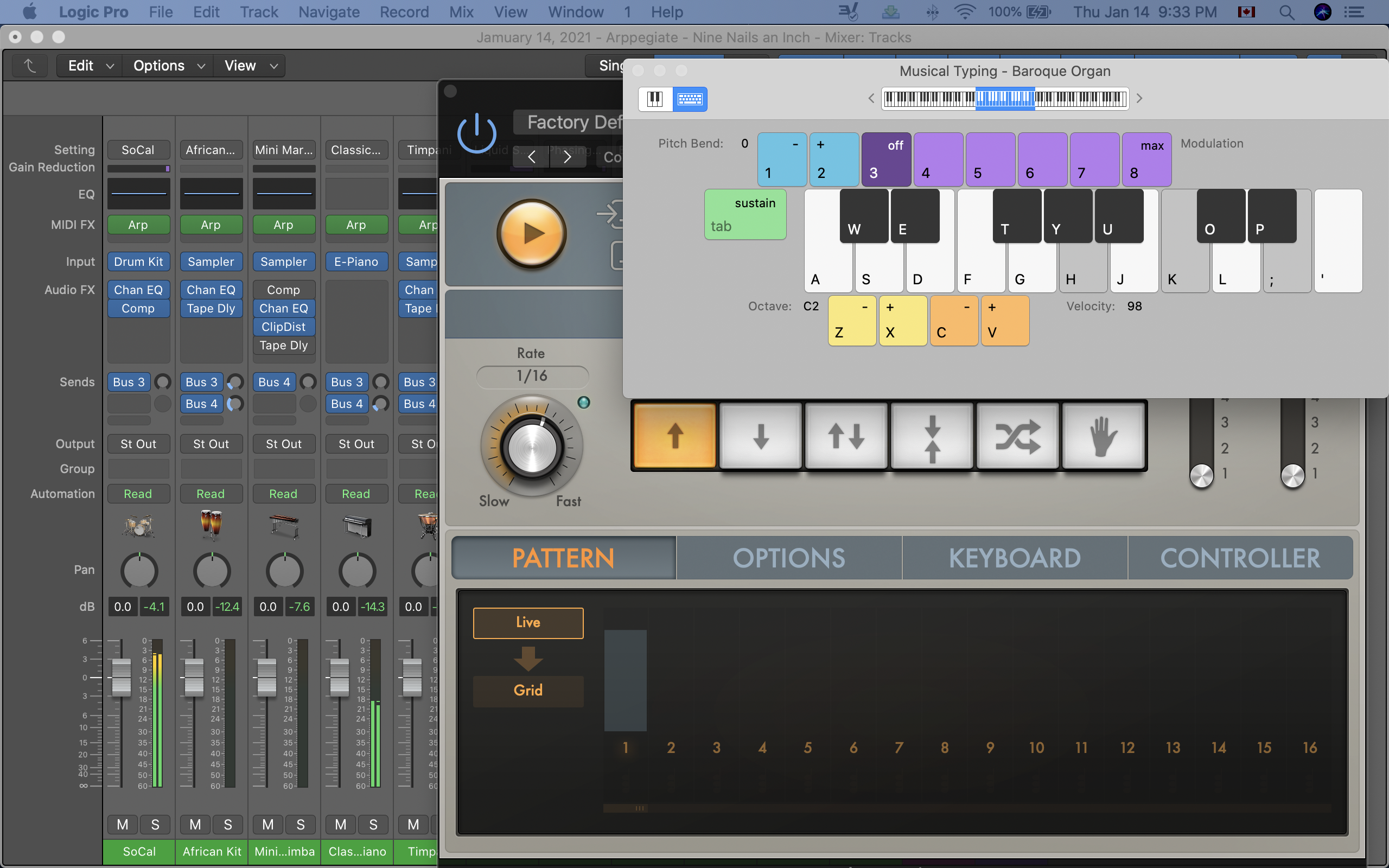Click the SoCal drum kit icon

coord(138,525)
